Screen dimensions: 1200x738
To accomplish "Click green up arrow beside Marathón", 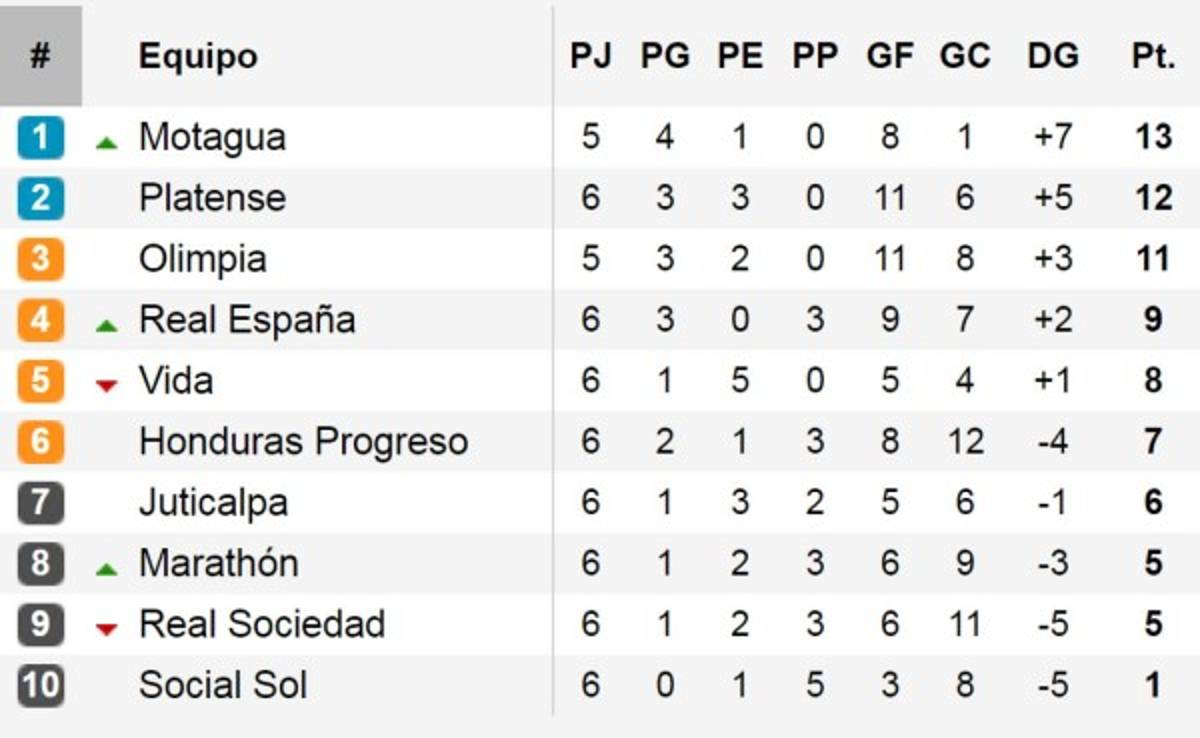I will coord(106,569).
